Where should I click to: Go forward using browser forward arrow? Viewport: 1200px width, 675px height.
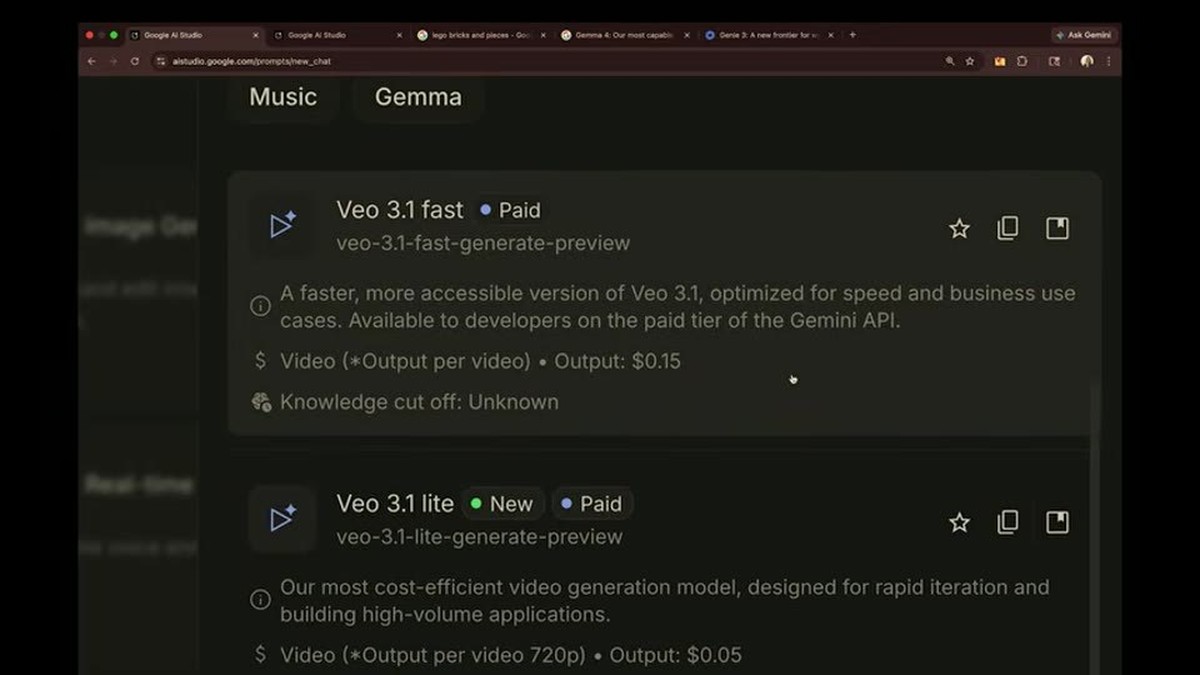point(113,61)
